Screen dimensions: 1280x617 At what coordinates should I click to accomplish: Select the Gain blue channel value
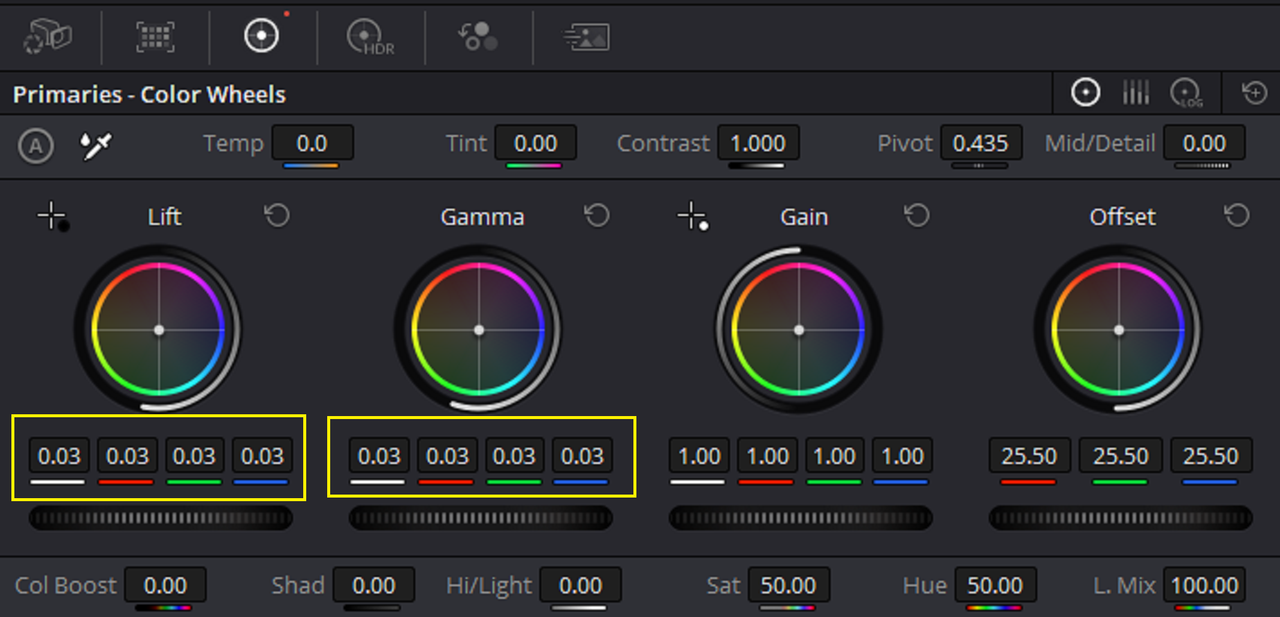tap(902, 456)
